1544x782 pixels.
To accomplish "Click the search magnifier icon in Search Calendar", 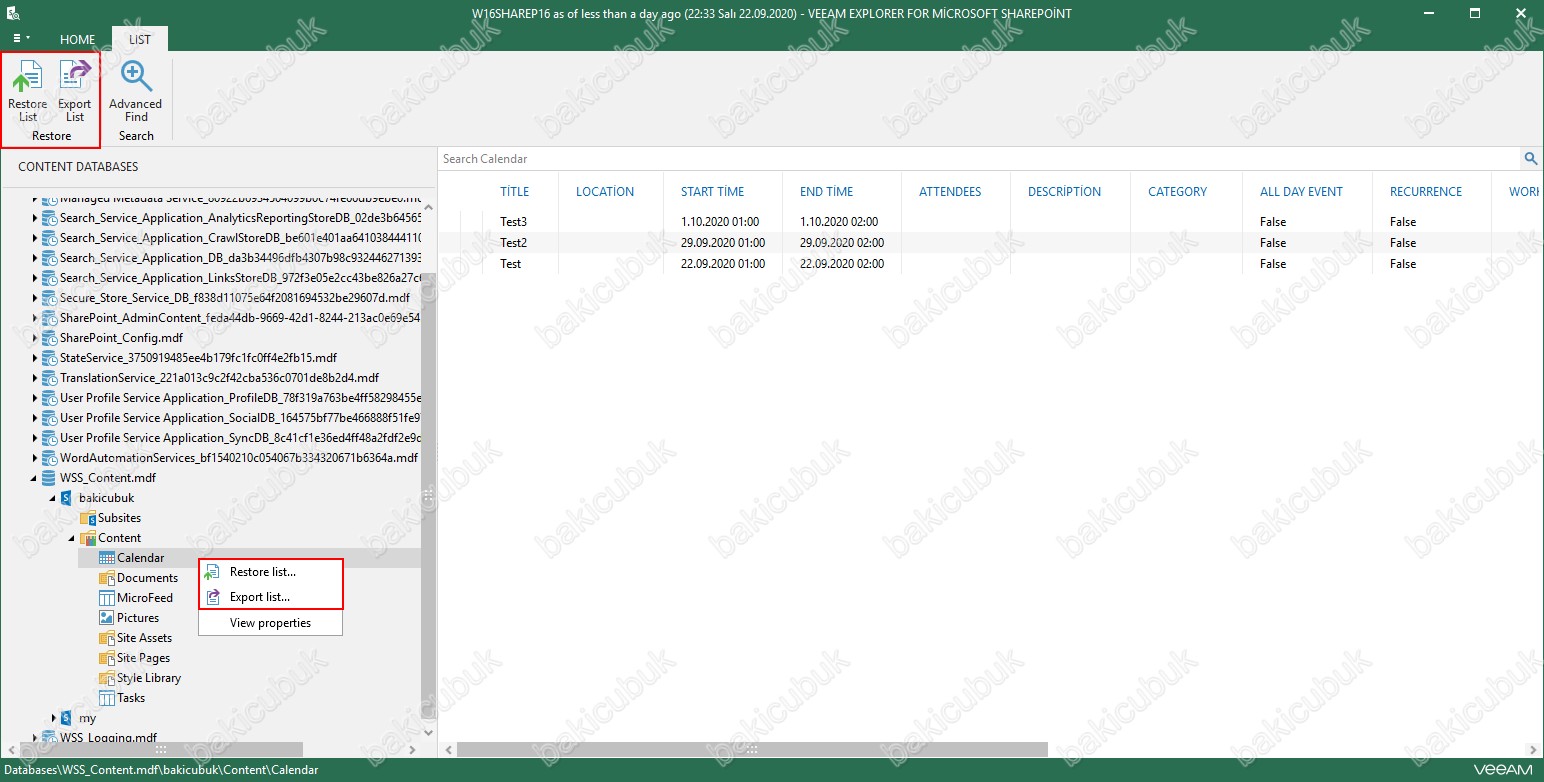I will point(1530,159).
